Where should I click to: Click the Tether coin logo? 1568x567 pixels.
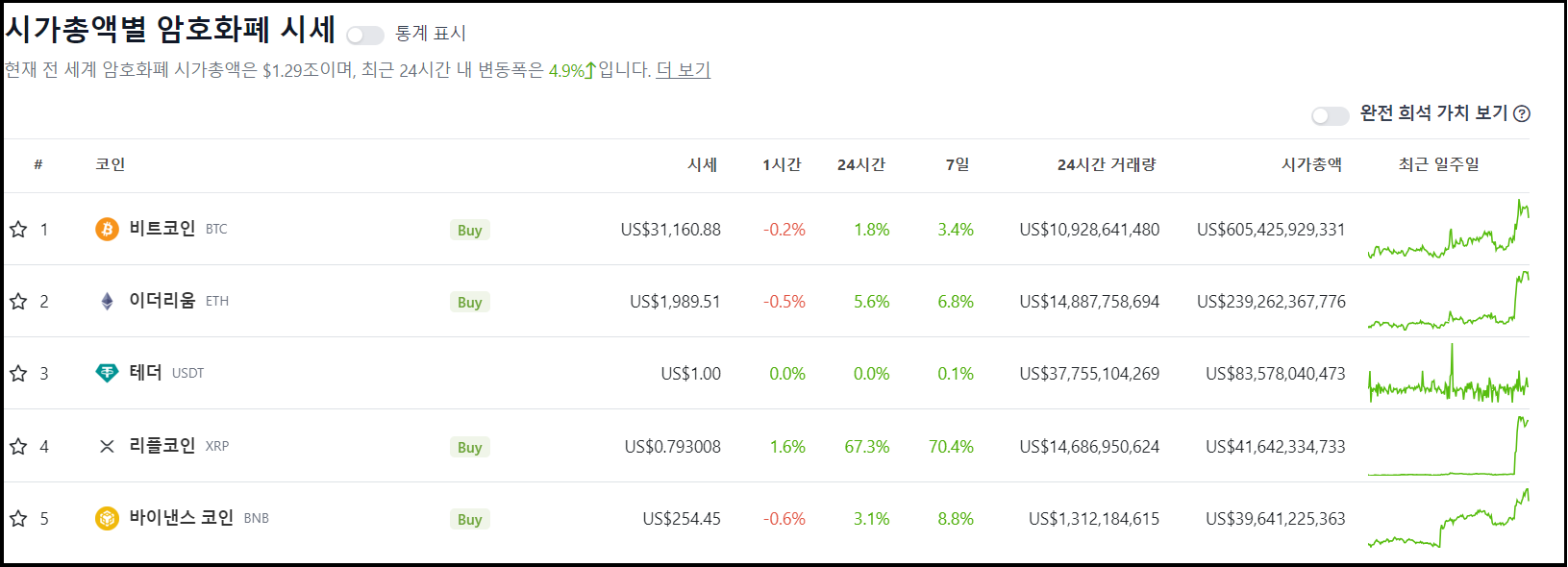pos(106,374)
